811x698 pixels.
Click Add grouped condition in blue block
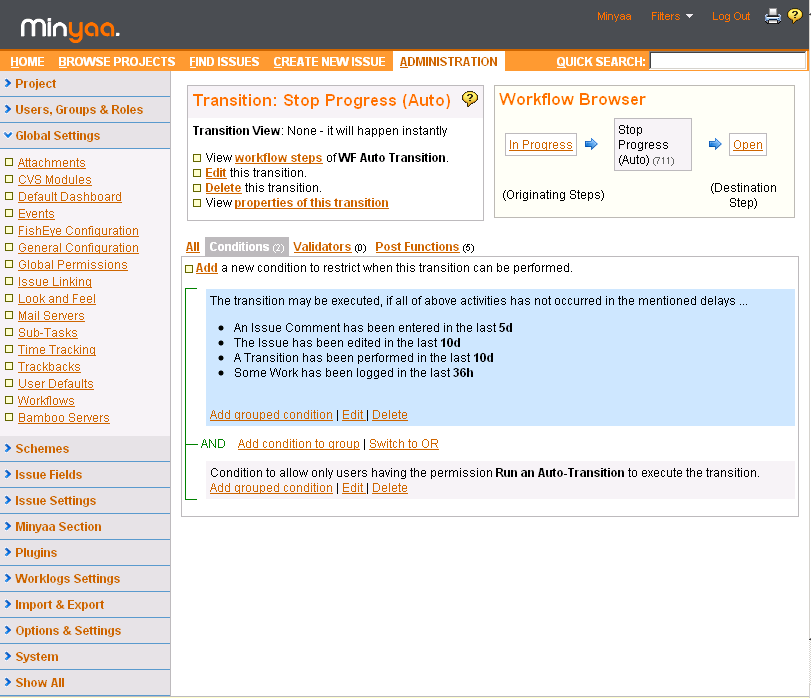(271, 415)
